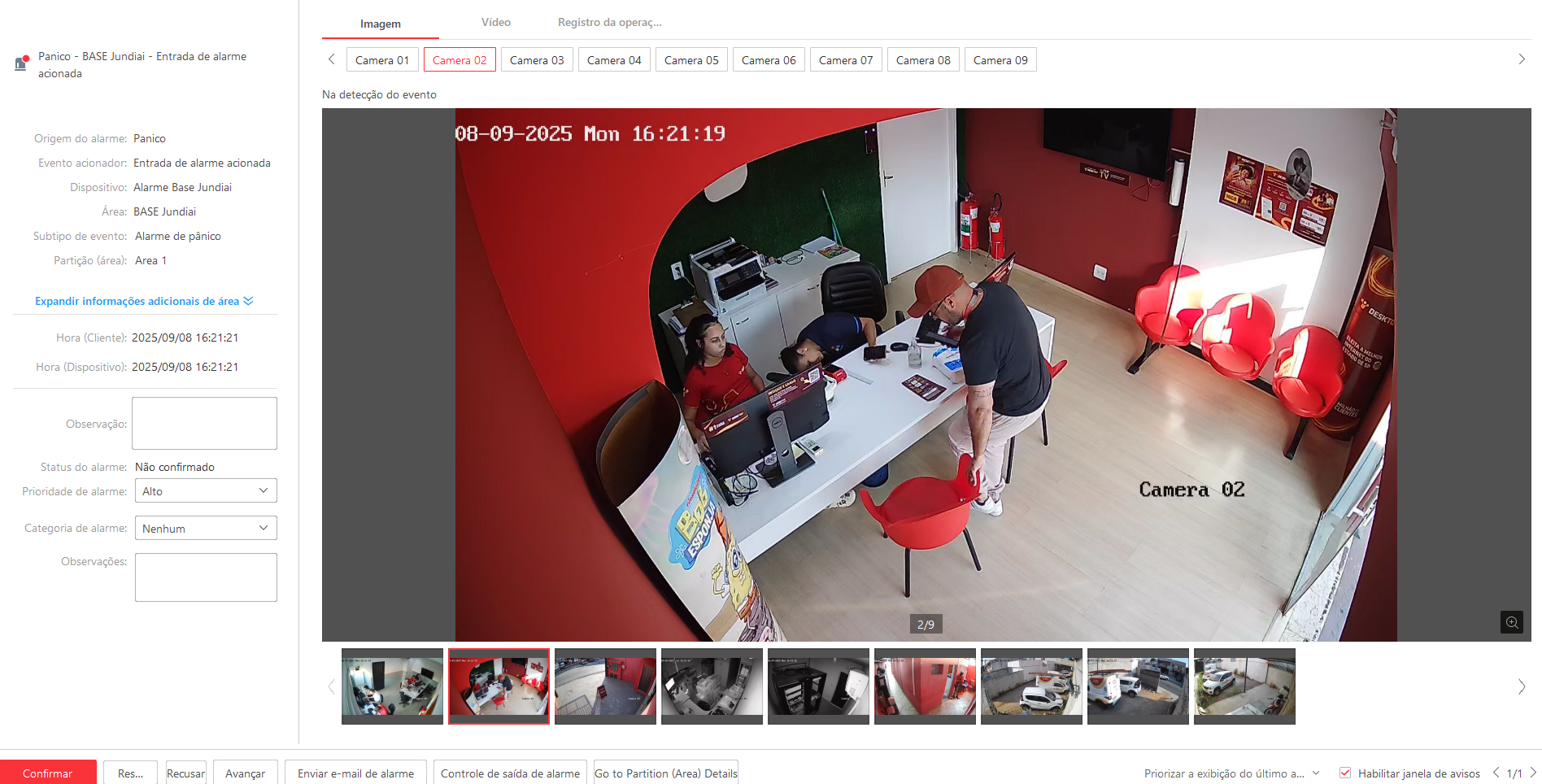Go to previous alarm page arrow
This screenshot has width=1542, height=784.
(x=1496, y=773)
